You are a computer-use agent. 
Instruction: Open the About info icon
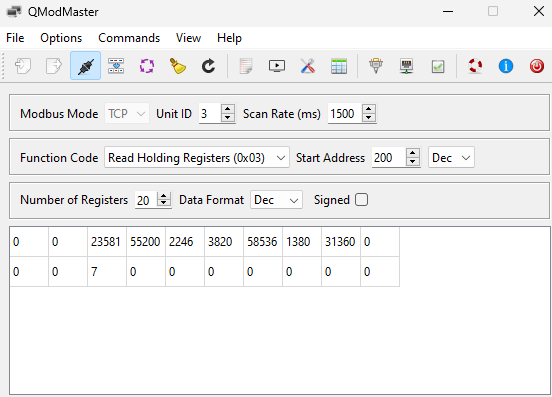[x=506, y=66]
